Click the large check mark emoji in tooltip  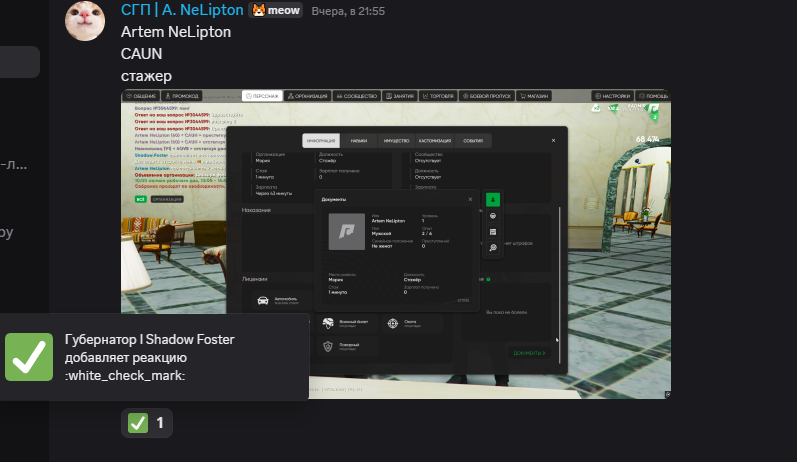(29, 357)
